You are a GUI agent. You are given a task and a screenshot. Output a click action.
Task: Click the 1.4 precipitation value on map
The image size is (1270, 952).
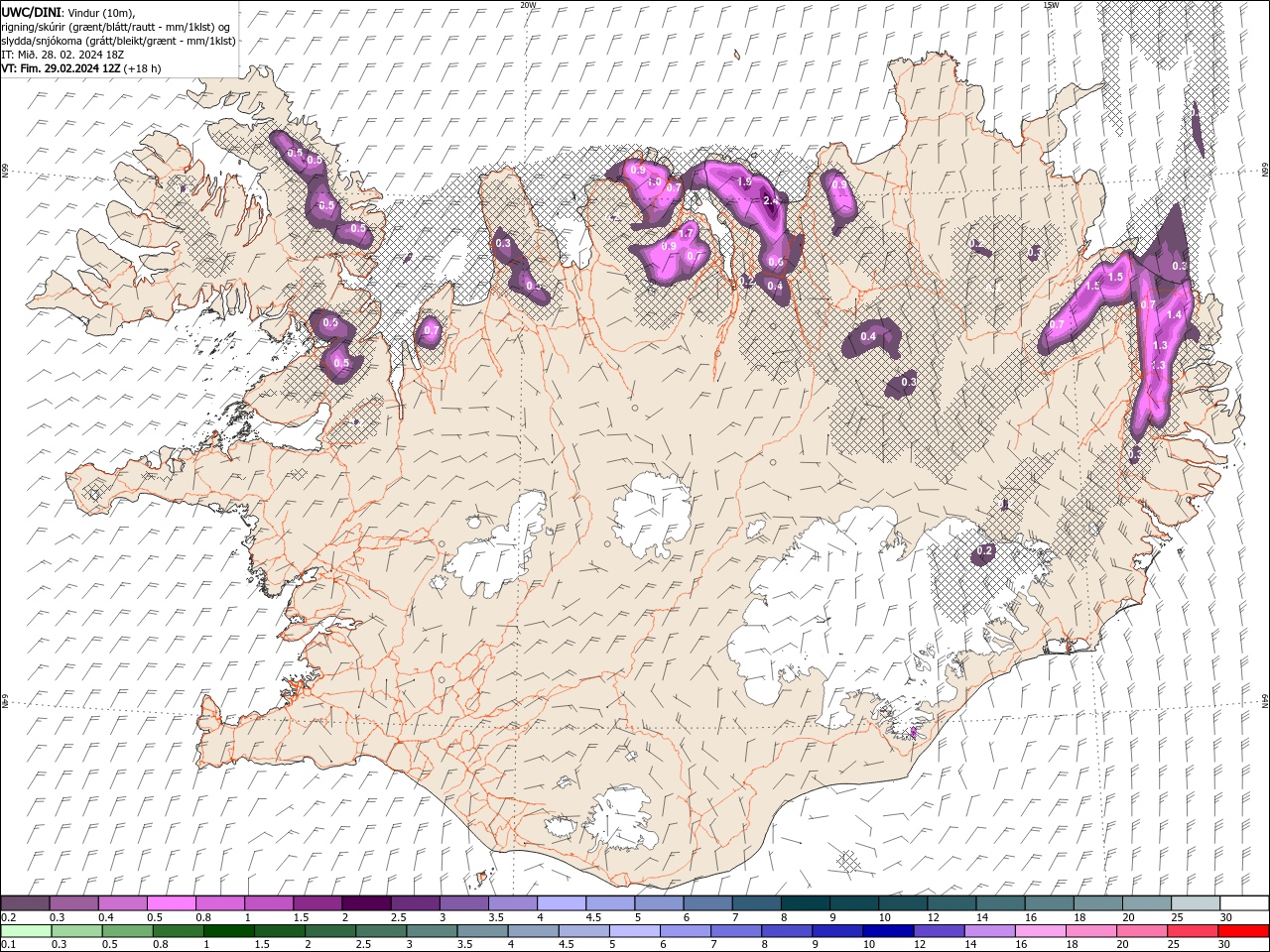1175,314
